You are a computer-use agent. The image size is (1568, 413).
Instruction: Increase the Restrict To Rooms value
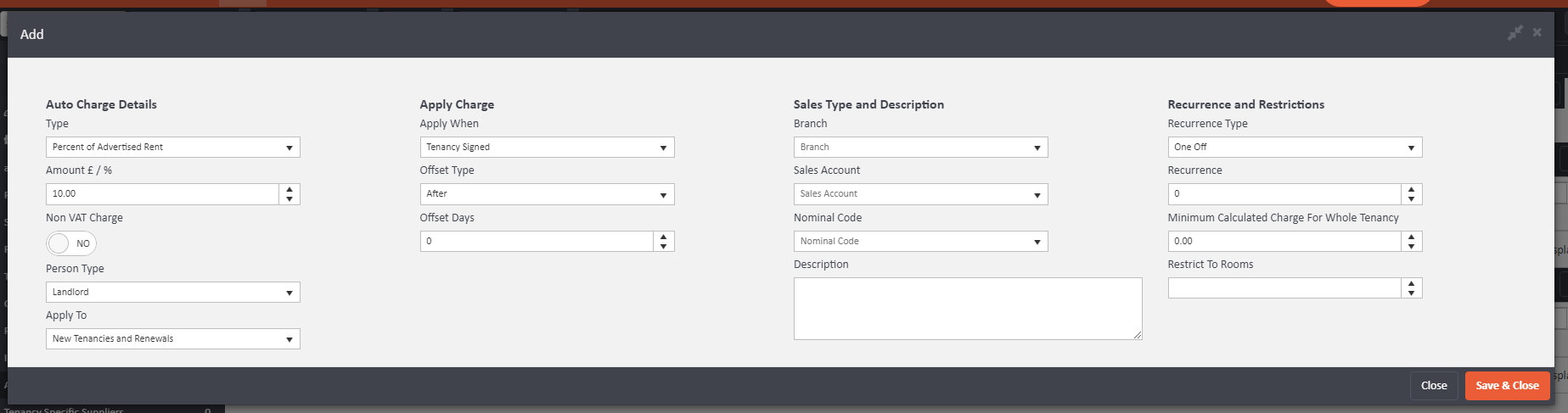coord(1411,283)
